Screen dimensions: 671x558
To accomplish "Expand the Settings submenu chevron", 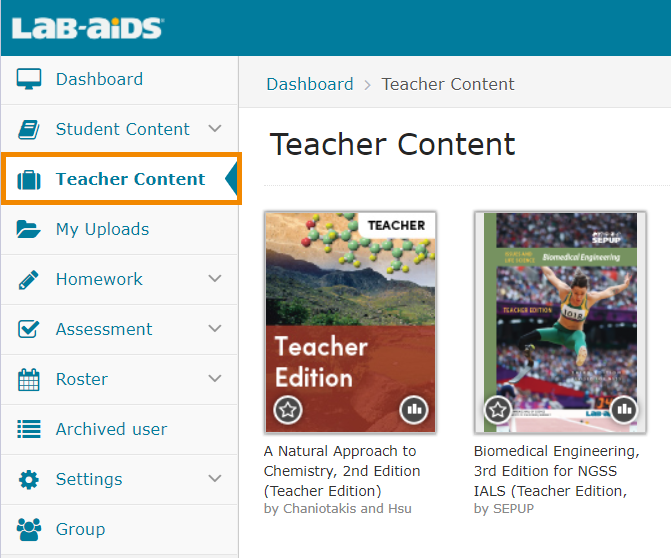I will 215,479.
